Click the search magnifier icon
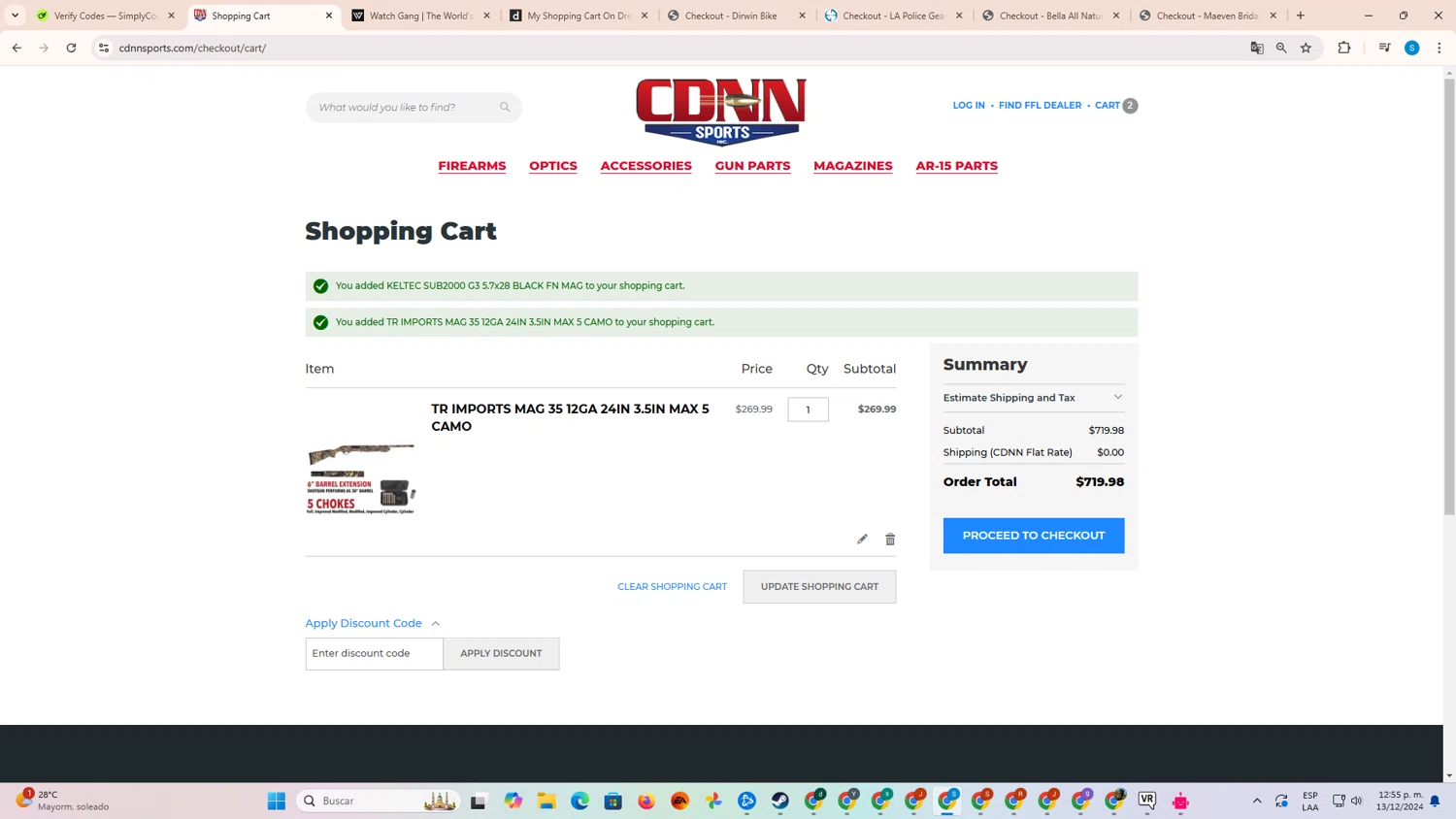 505,107
